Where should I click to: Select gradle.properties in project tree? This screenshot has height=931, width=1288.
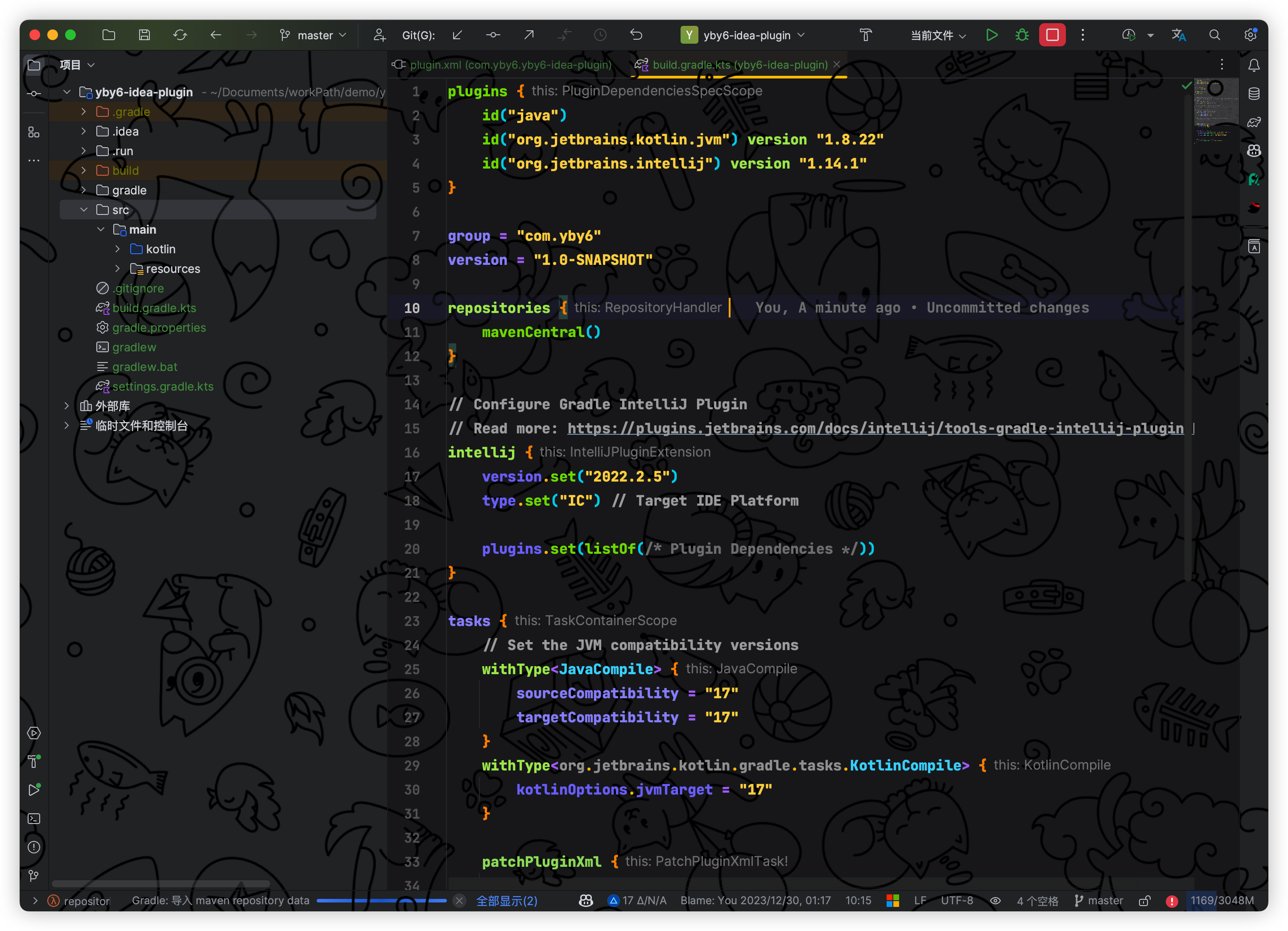158,328
